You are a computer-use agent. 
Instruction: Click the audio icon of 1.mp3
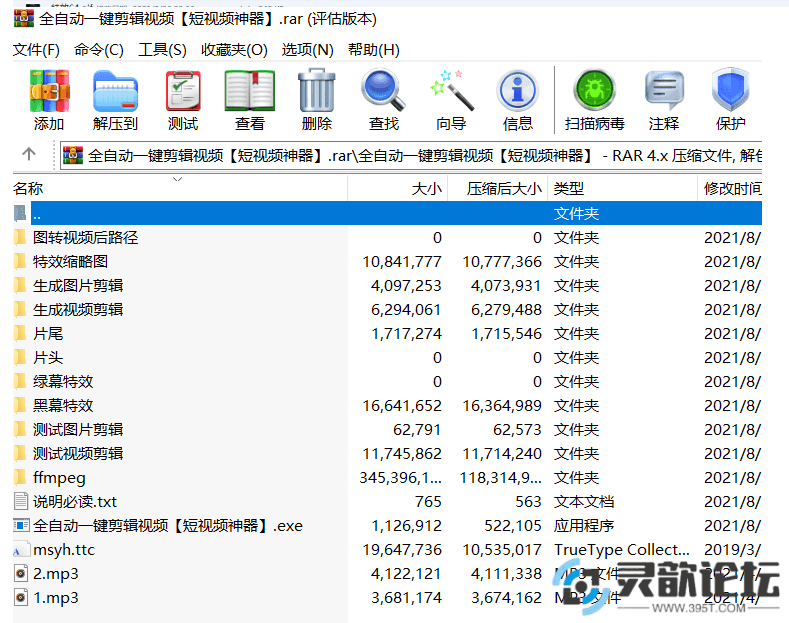pos(21,597)
